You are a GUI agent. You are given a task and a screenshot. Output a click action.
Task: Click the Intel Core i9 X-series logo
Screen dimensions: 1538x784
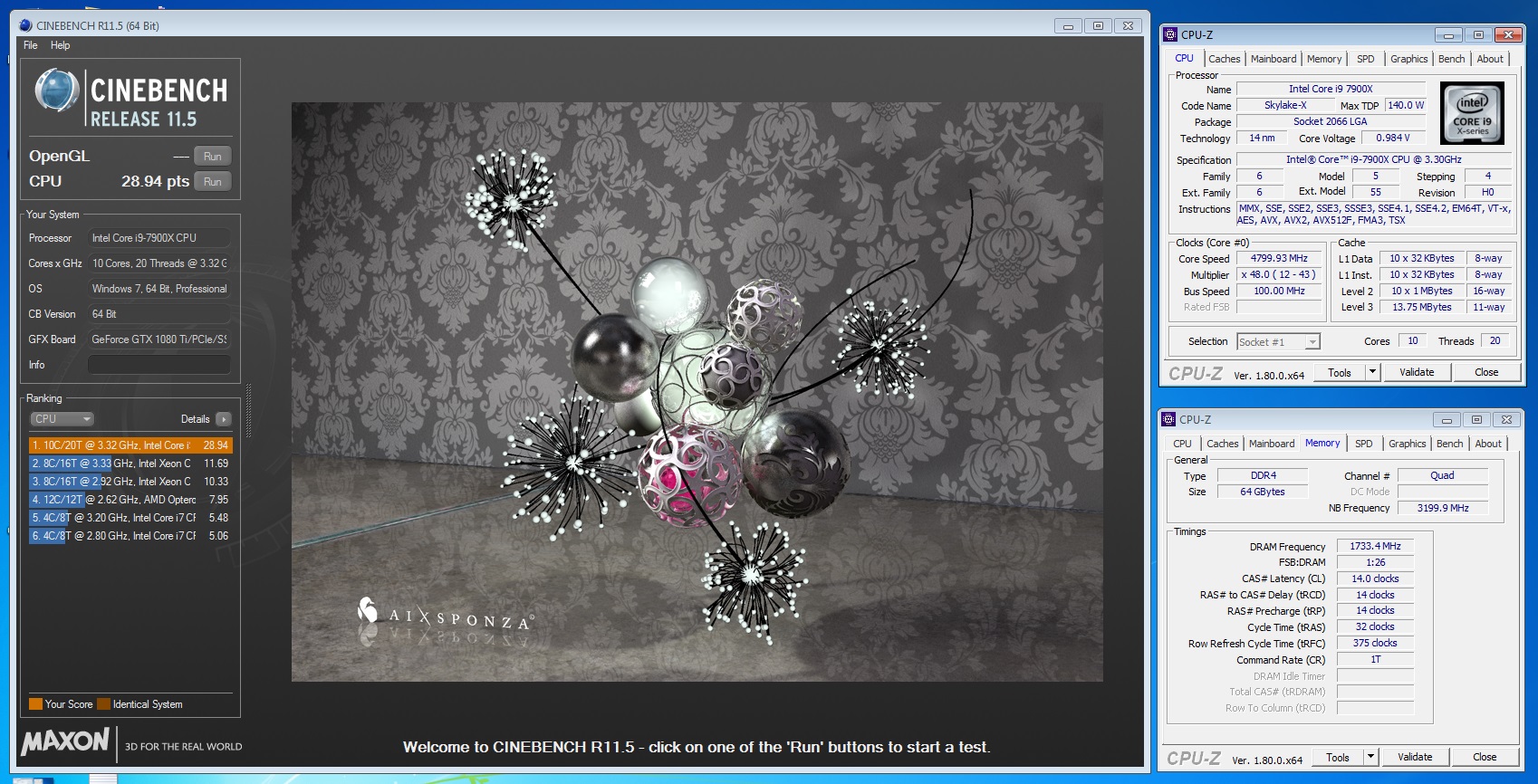[1473, 113]
